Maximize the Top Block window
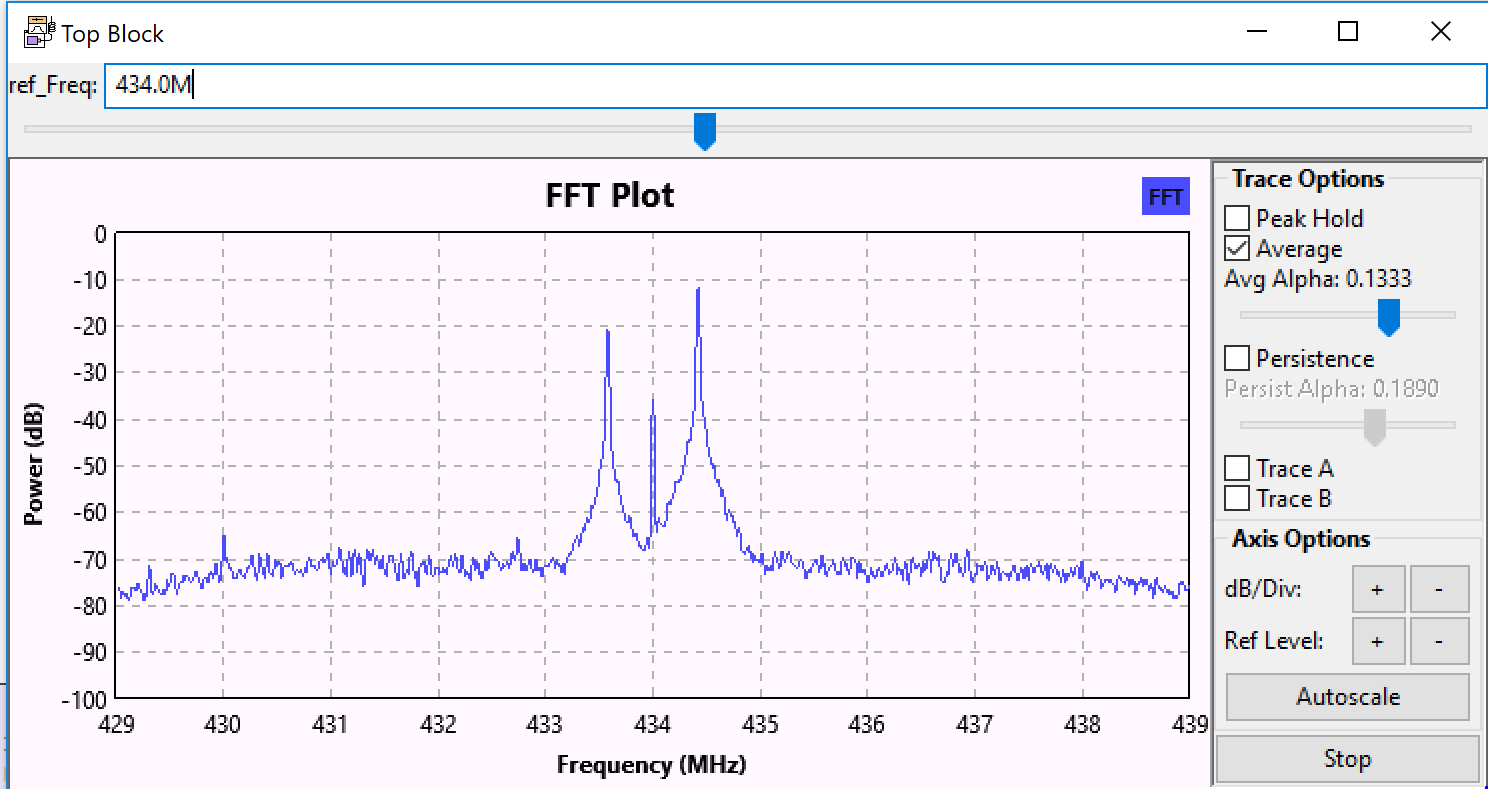This screenshot has height=789, width=1488. point(1347,32)
